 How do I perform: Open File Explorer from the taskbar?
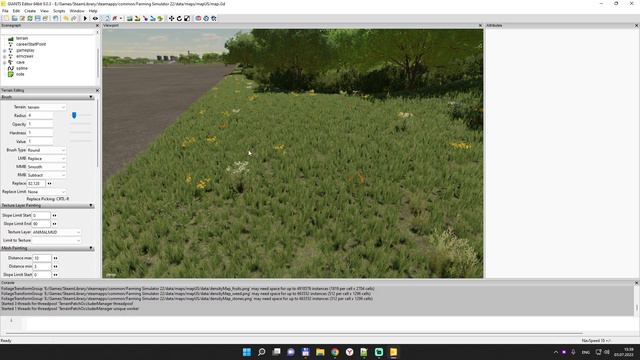320,352
